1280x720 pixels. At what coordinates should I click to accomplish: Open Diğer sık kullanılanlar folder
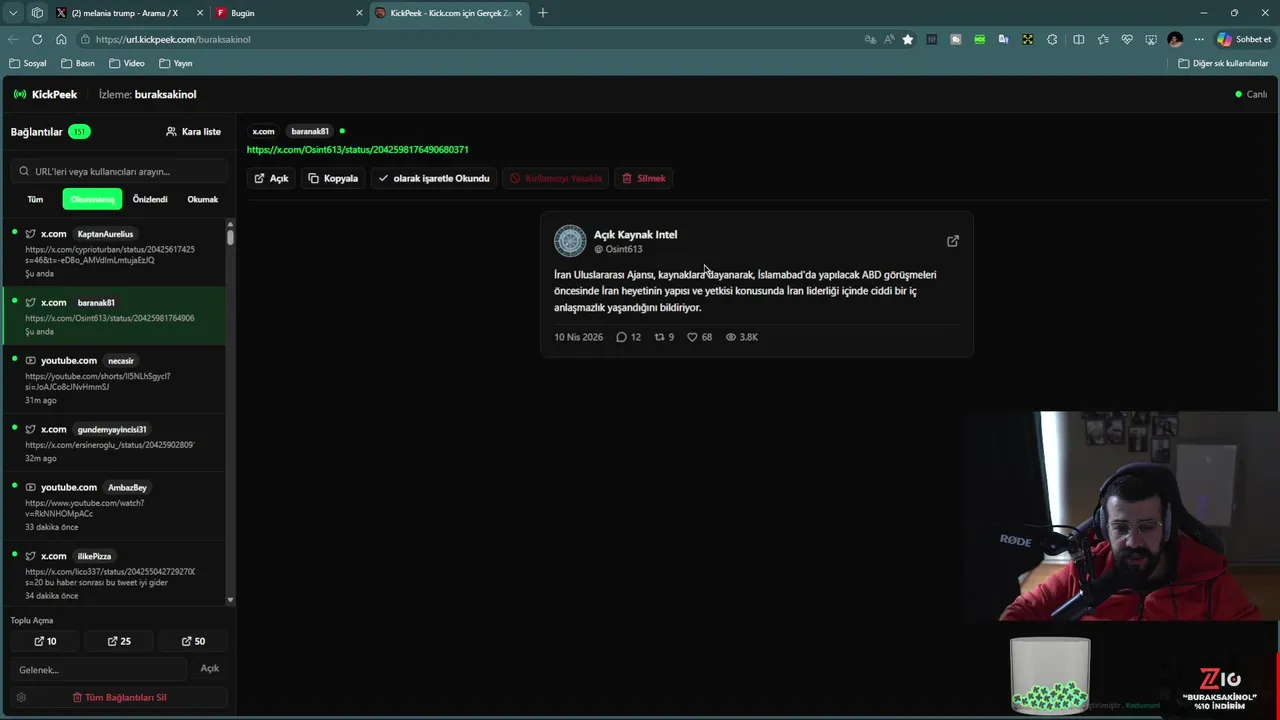tap(1223, 63)
